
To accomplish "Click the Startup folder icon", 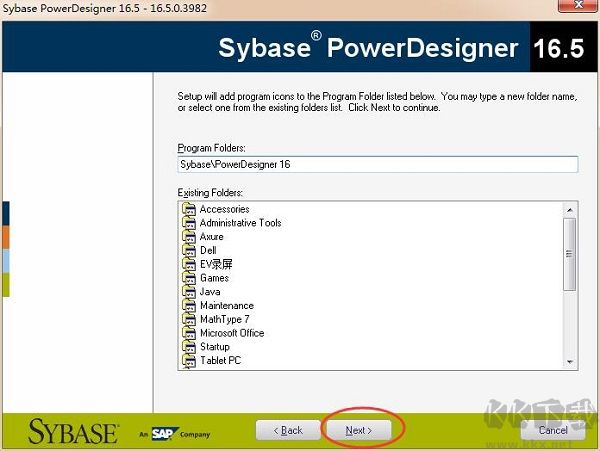I will [189, 347].
